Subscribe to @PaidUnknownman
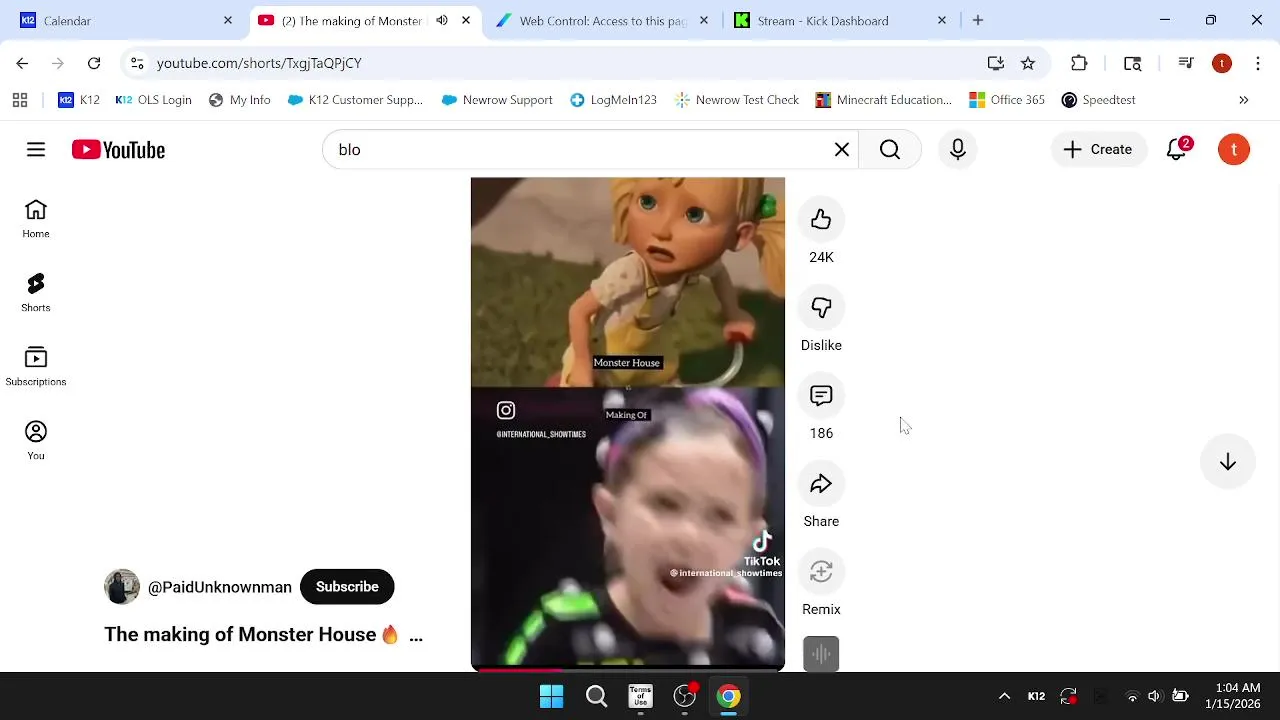Viewport: 1280px width, 720px height. click(x=347, y=587)
